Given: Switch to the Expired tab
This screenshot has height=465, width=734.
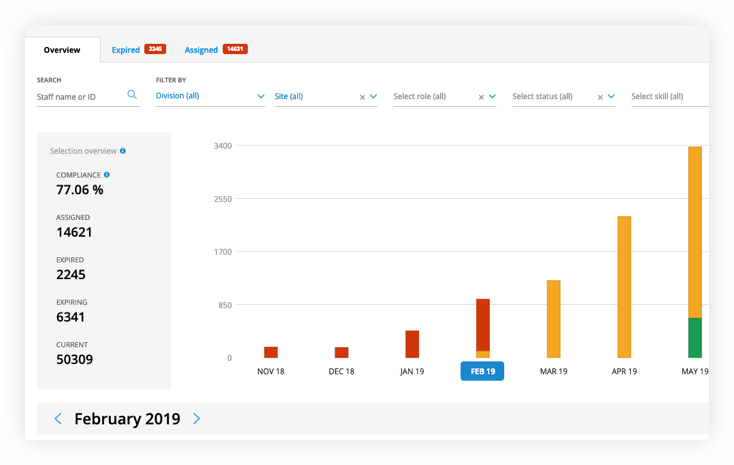Looking at the screenshot, I should pos(126,49).
